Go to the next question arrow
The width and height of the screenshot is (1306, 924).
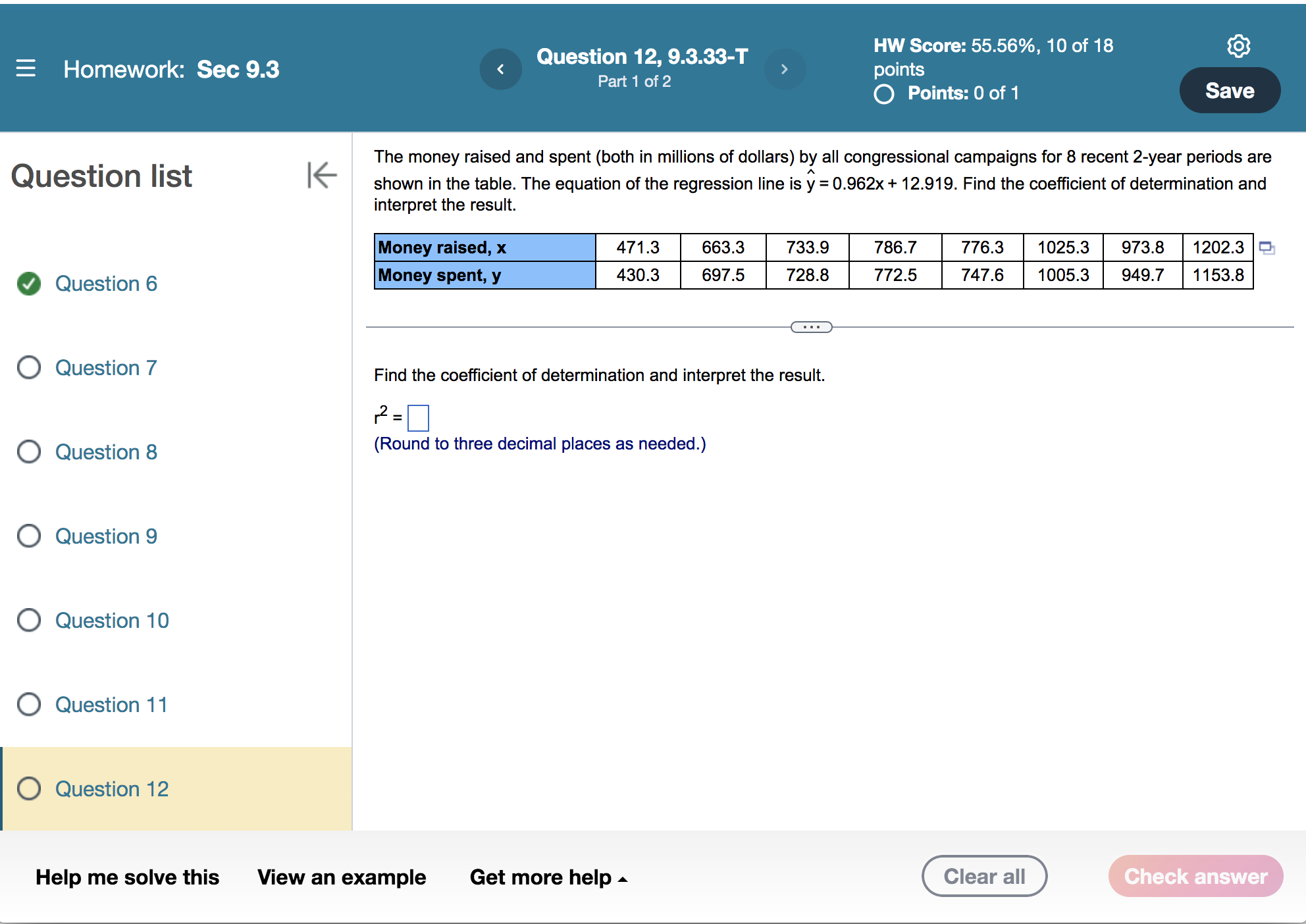pos(784,69)
